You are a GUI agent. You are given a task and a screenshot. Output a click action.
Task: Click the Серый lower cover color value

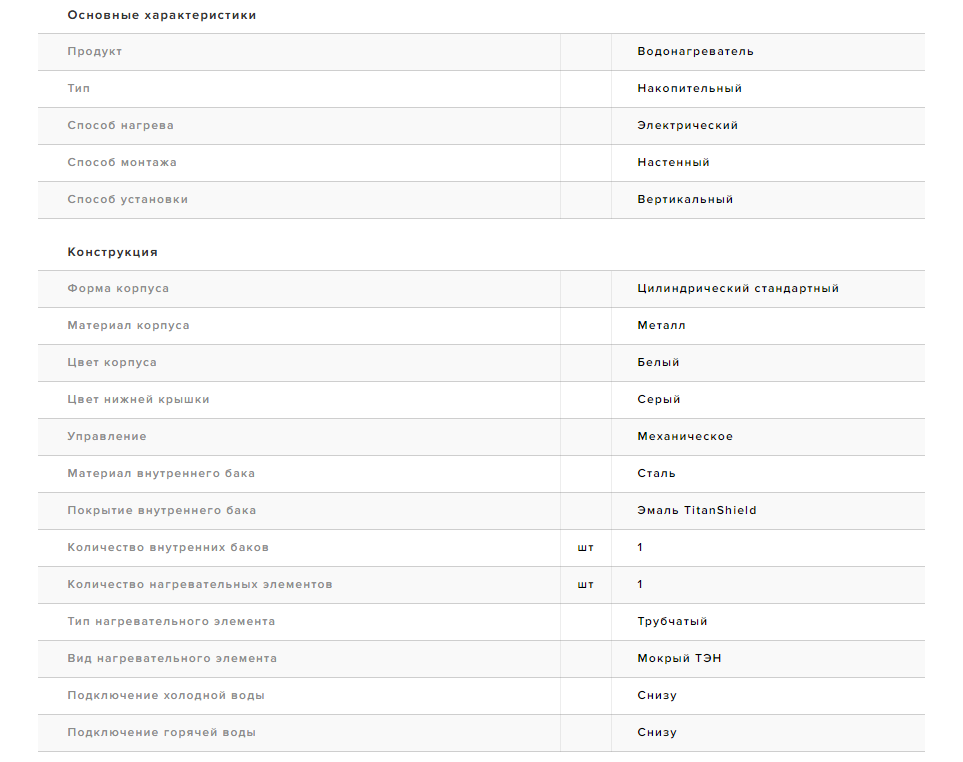pyautogui.click(x=659, y=400)
